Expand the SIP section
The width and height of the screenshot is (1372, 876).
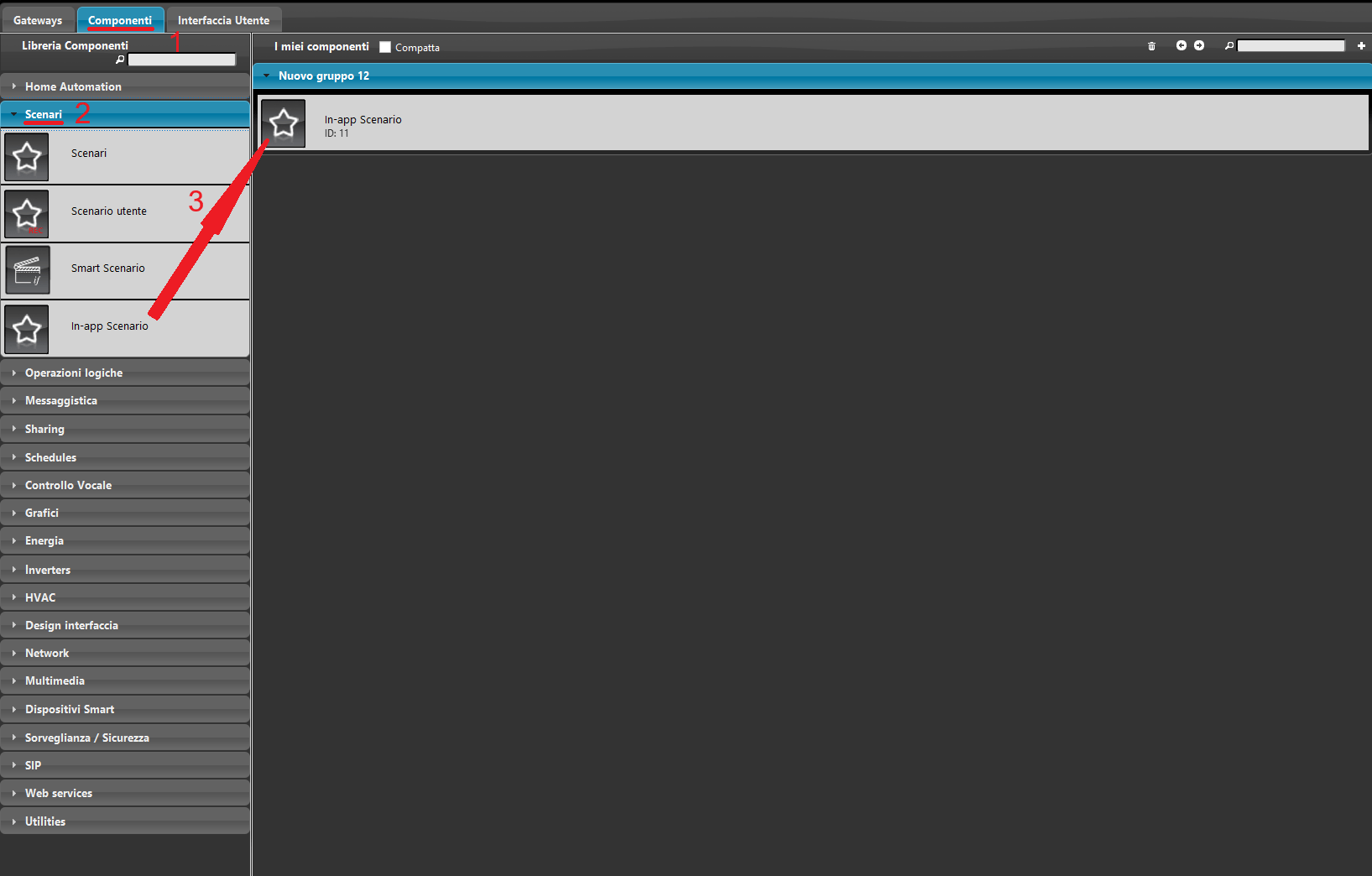click(125, 765)
